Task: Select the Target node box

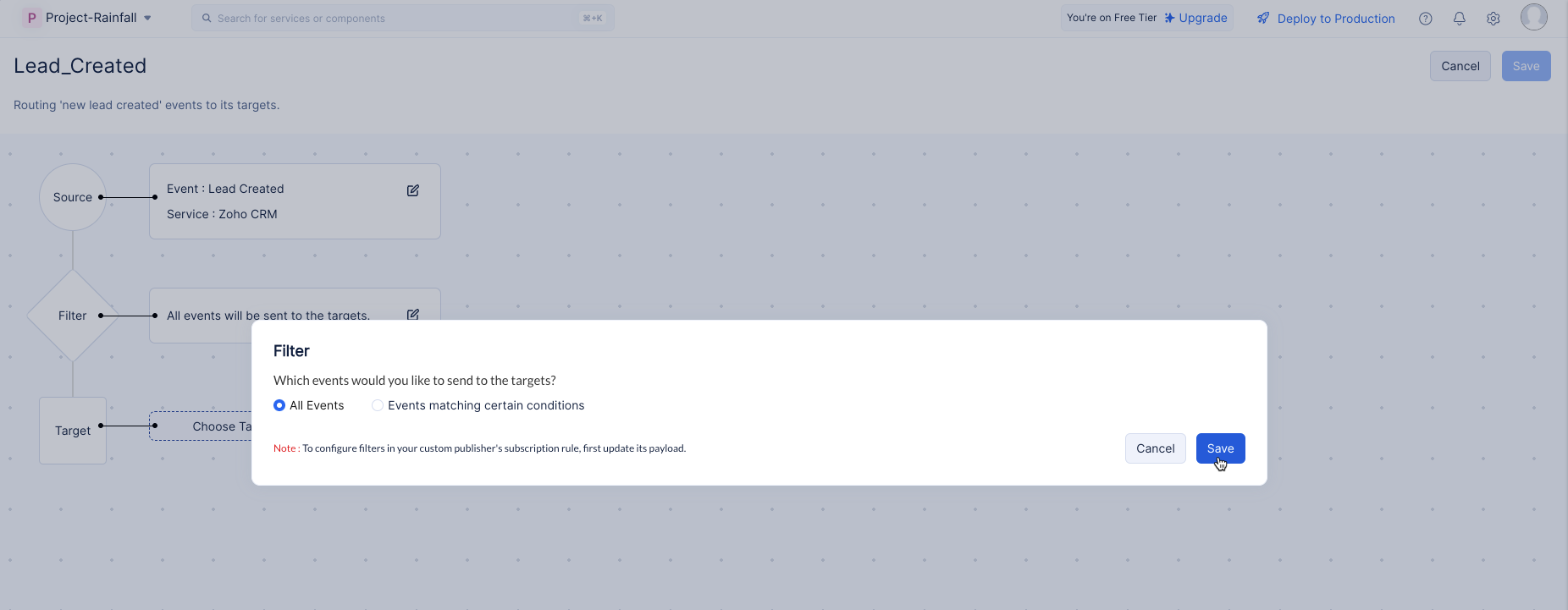Action: pyautogui.click(x=73, y=431)
